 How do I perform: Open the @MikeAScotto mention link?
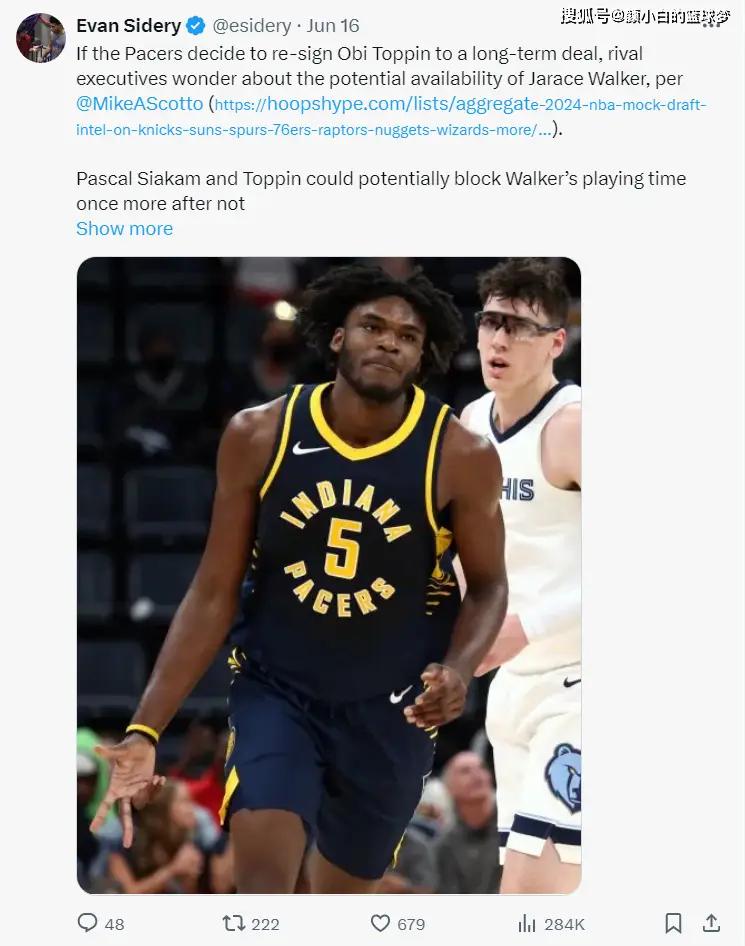139,104
